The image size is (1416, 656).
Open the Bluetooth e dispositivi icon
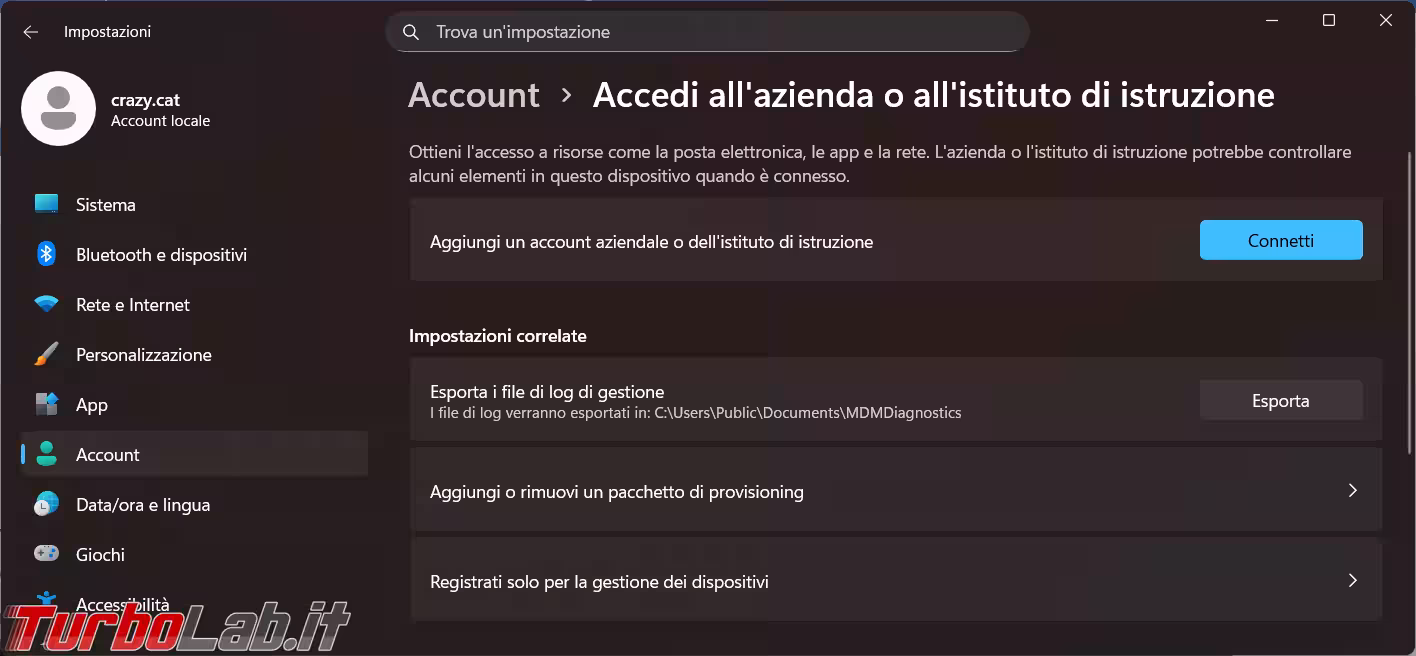coord(46,254)
